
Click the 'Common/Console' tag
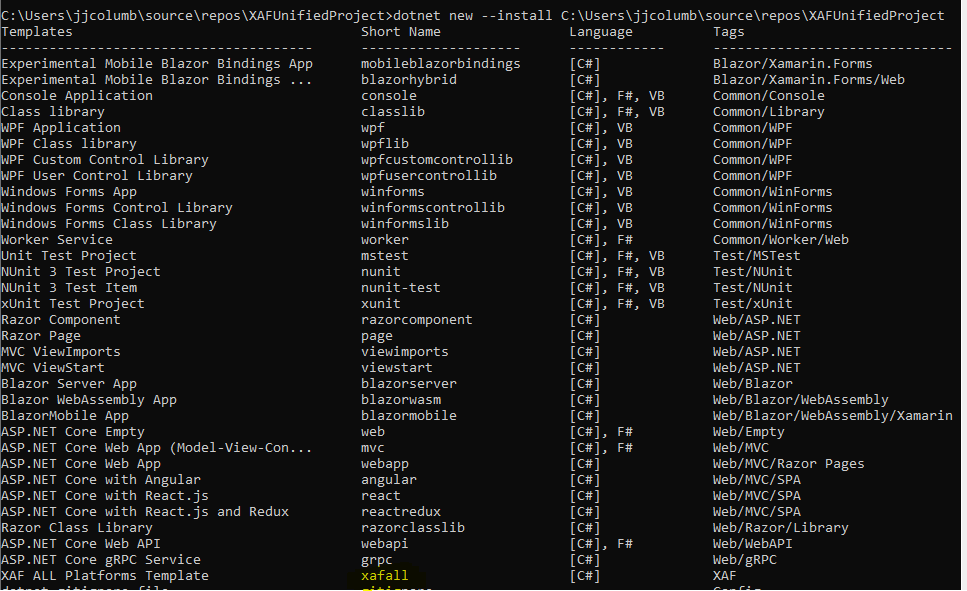coord(769,96)
